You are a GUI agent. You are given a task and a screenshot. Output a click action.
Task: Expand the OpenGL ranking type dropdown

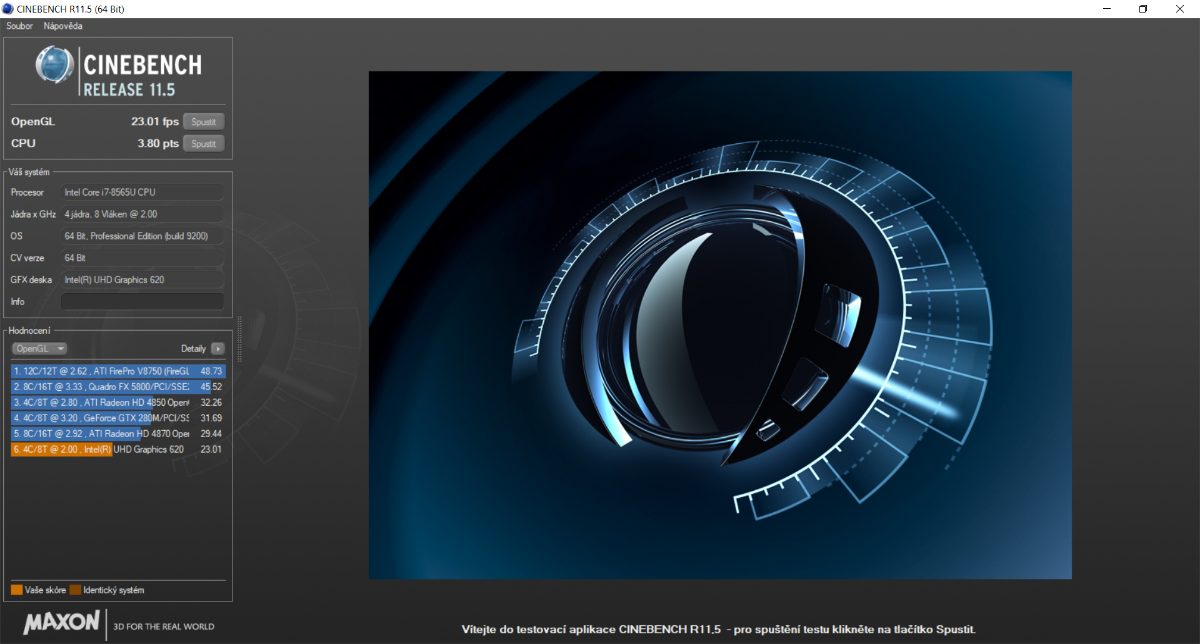pyautogui.click(x=40, y=349)
